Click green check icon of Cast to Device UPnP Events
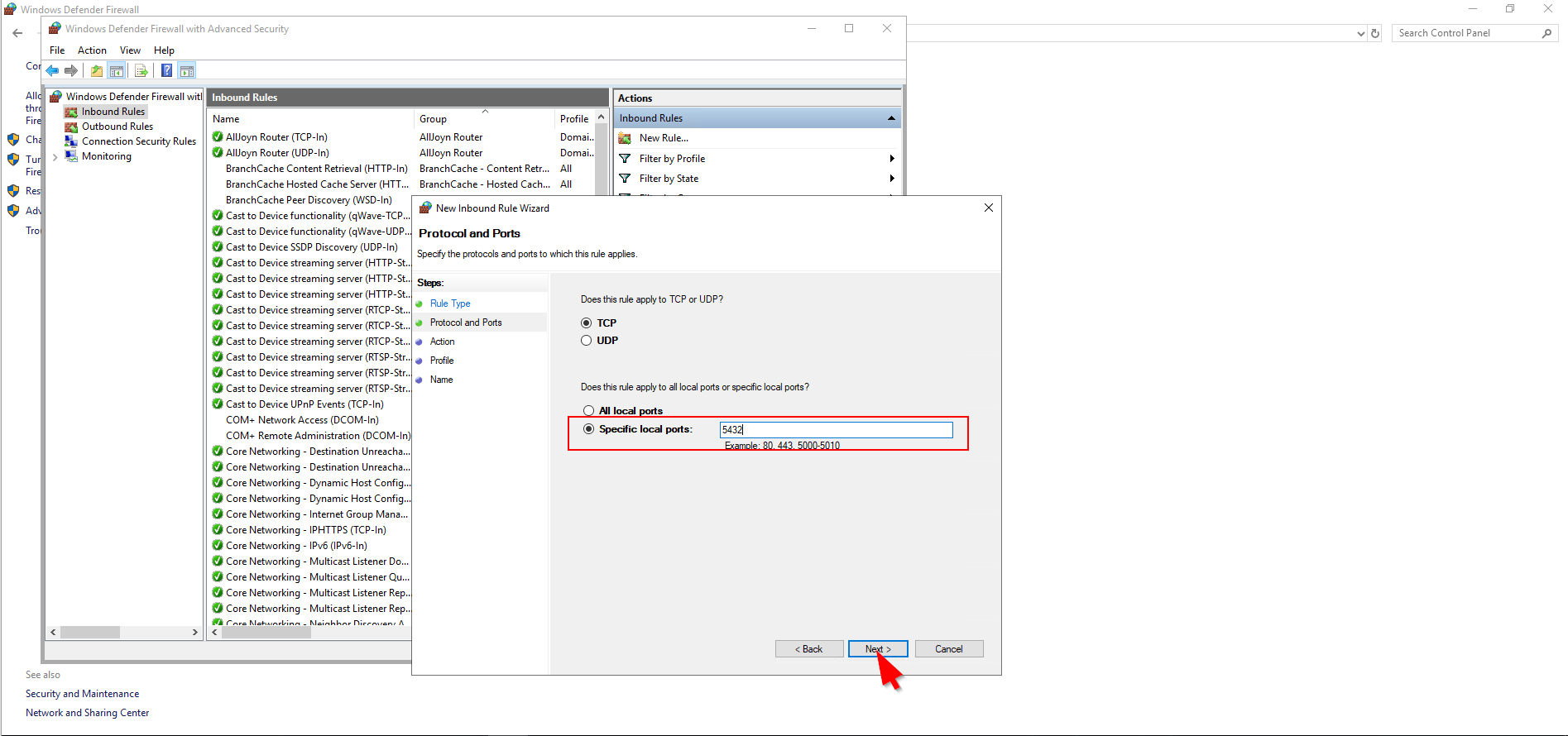 [x=218, y=404]
